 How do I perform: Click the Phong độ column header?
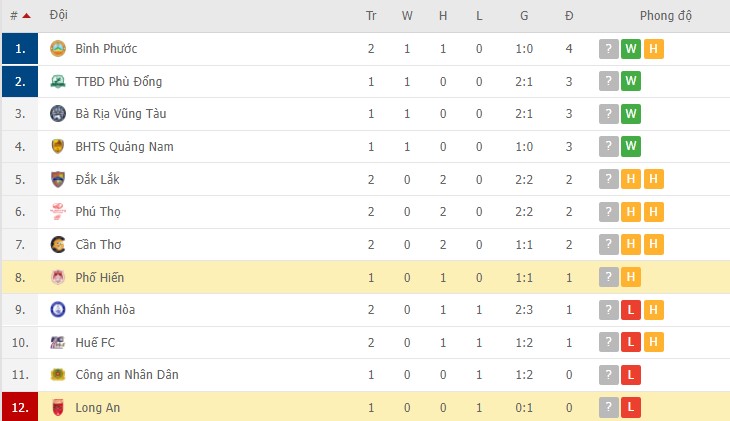point(665,16)
